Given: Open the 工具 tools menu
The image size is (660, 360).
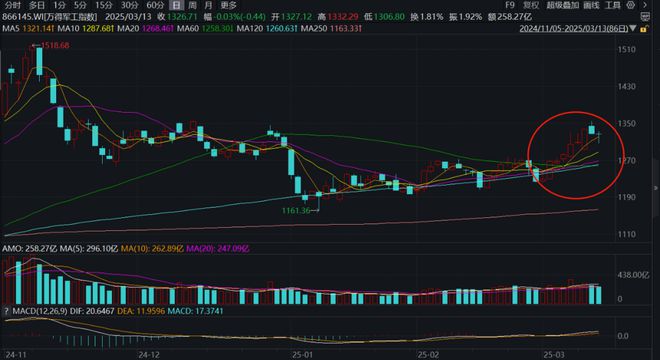Looking at the screenshot, I should 612,5.
